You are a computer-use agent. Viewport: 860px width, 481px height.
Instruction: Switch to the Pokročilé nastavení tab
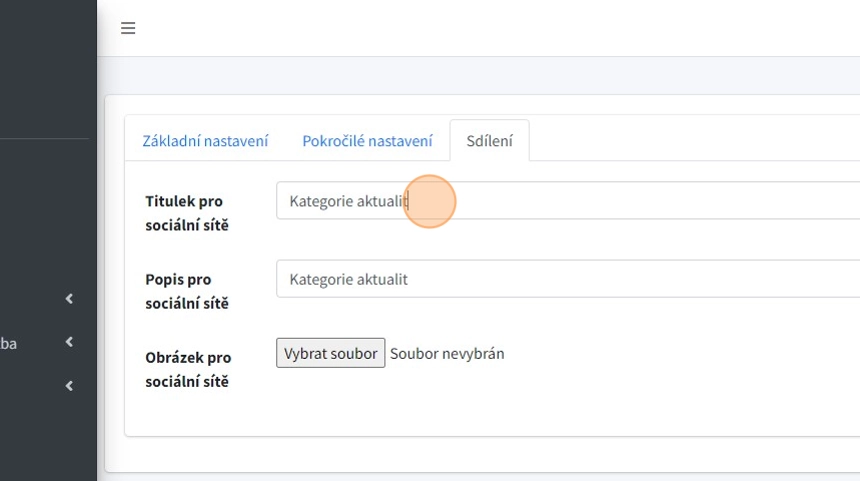(367, 141)
